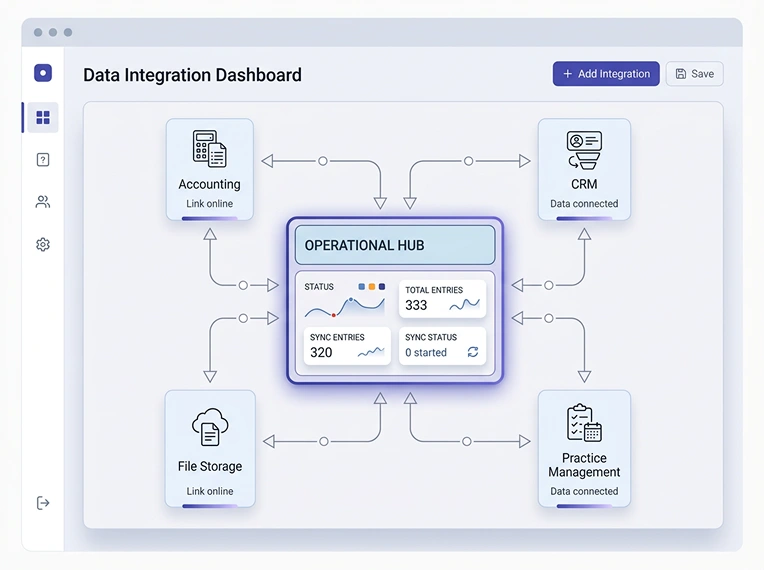Click 'Data connected' under CRM
The width and height of the screenshot is (764, 570).
tap(584, 204)
